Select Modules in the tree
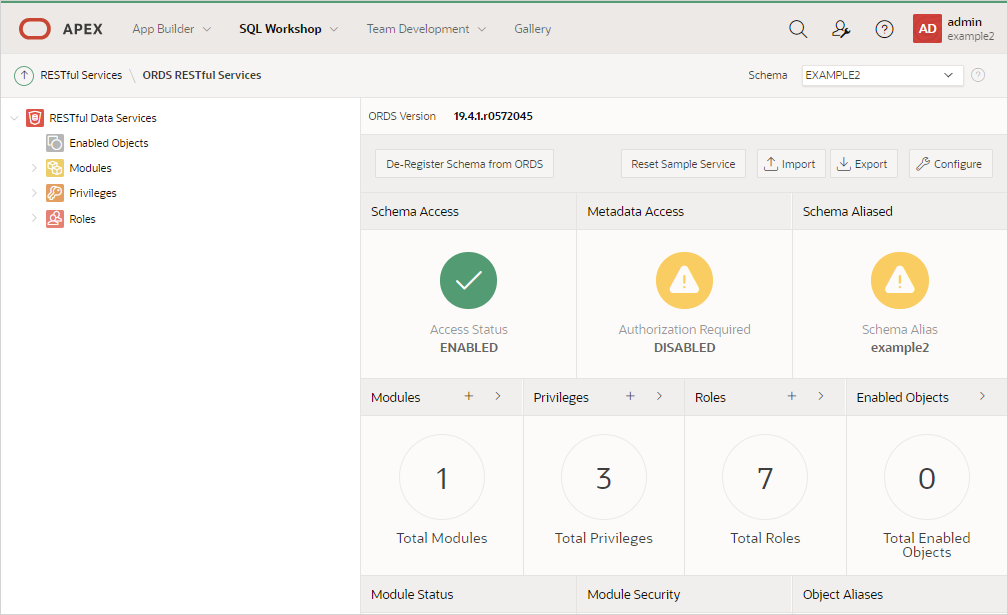 click(90, 168)
